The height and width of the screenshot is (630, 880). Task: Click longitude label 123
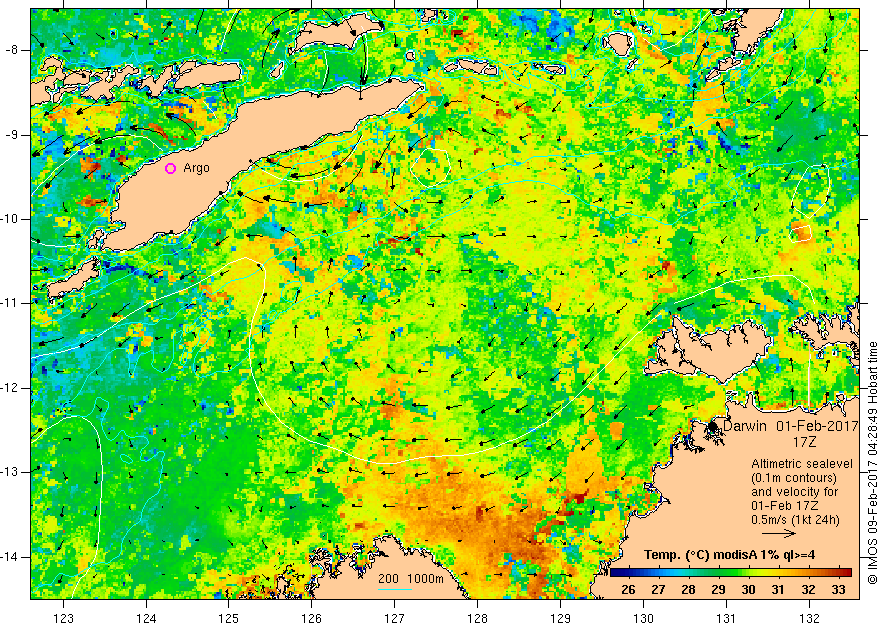(x=63, y=618)
